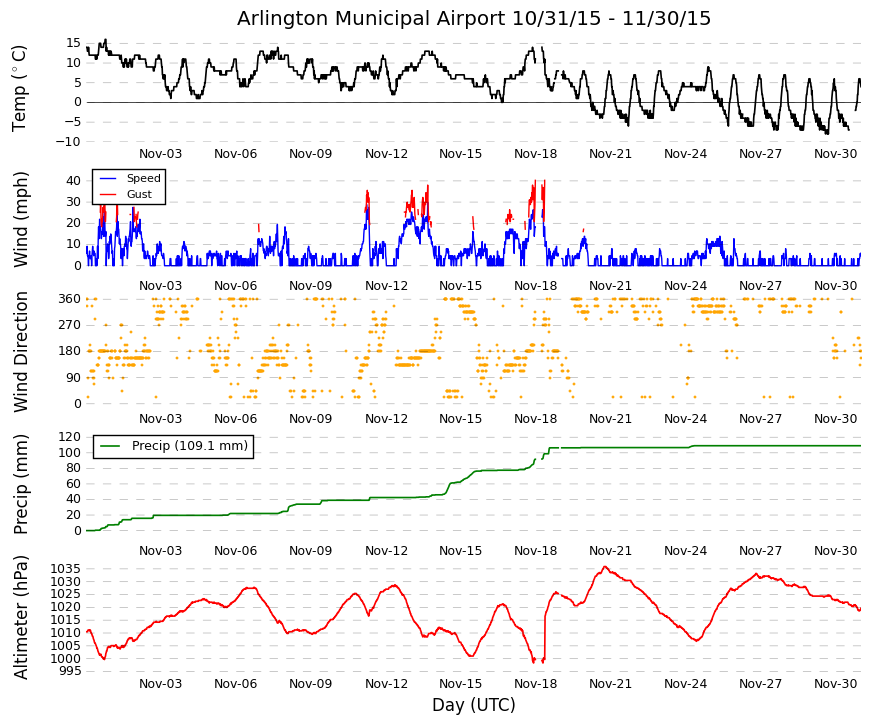Click the 360 wind direction y-axis value
This screenshot has width=871, height=725.
(x=70, y=299)
